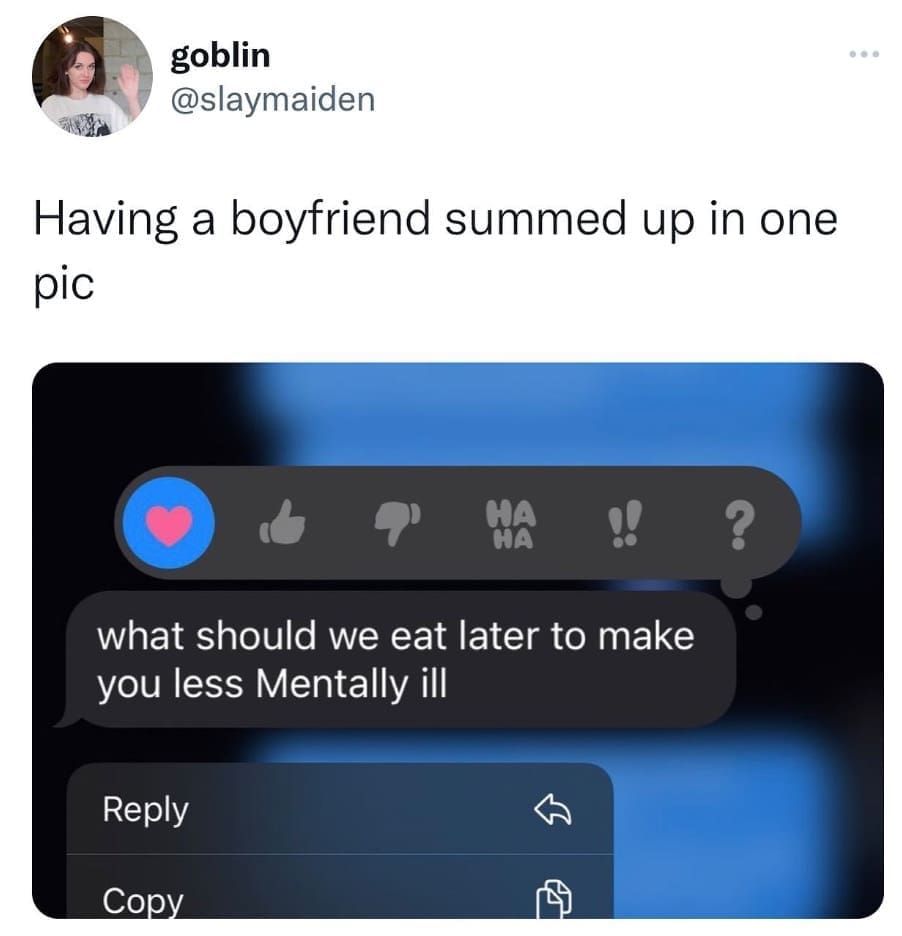Tap the 'what should we eat' message bubble

point(400,659)
